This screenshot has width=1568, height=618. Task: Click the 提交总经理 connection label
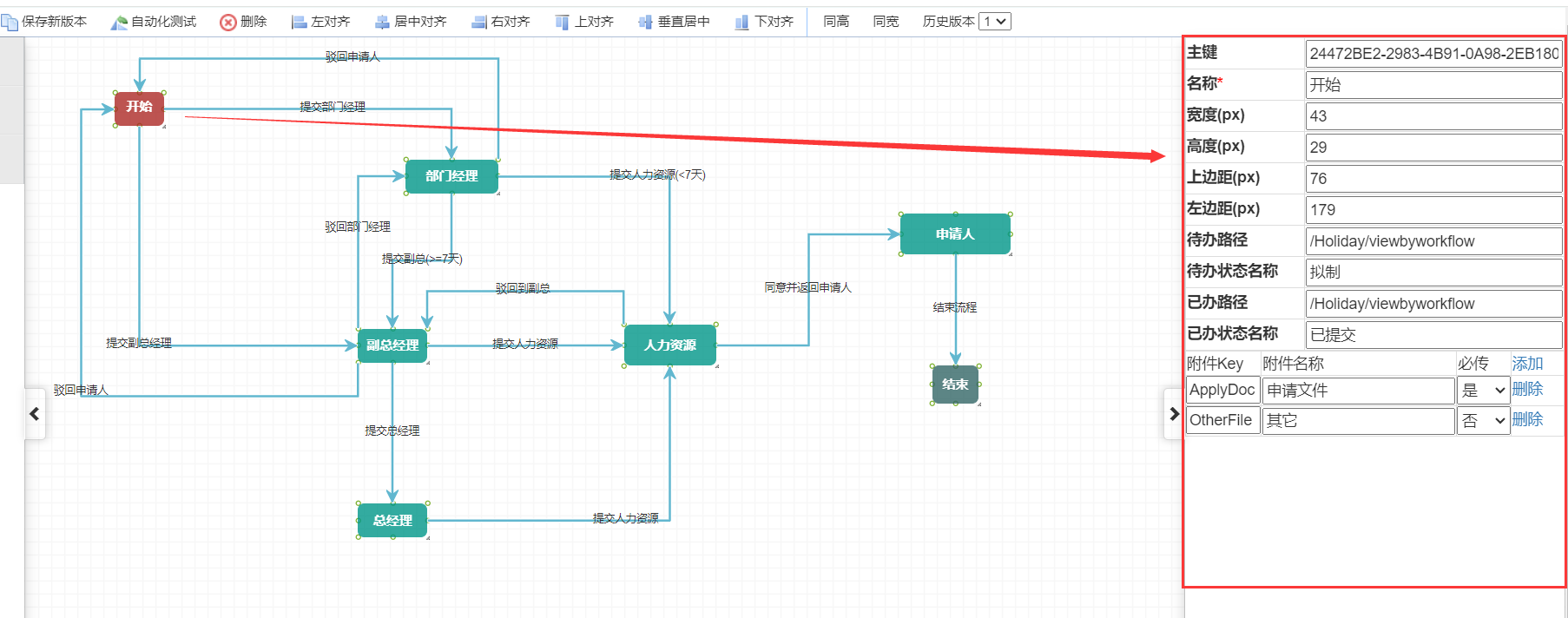392,431
